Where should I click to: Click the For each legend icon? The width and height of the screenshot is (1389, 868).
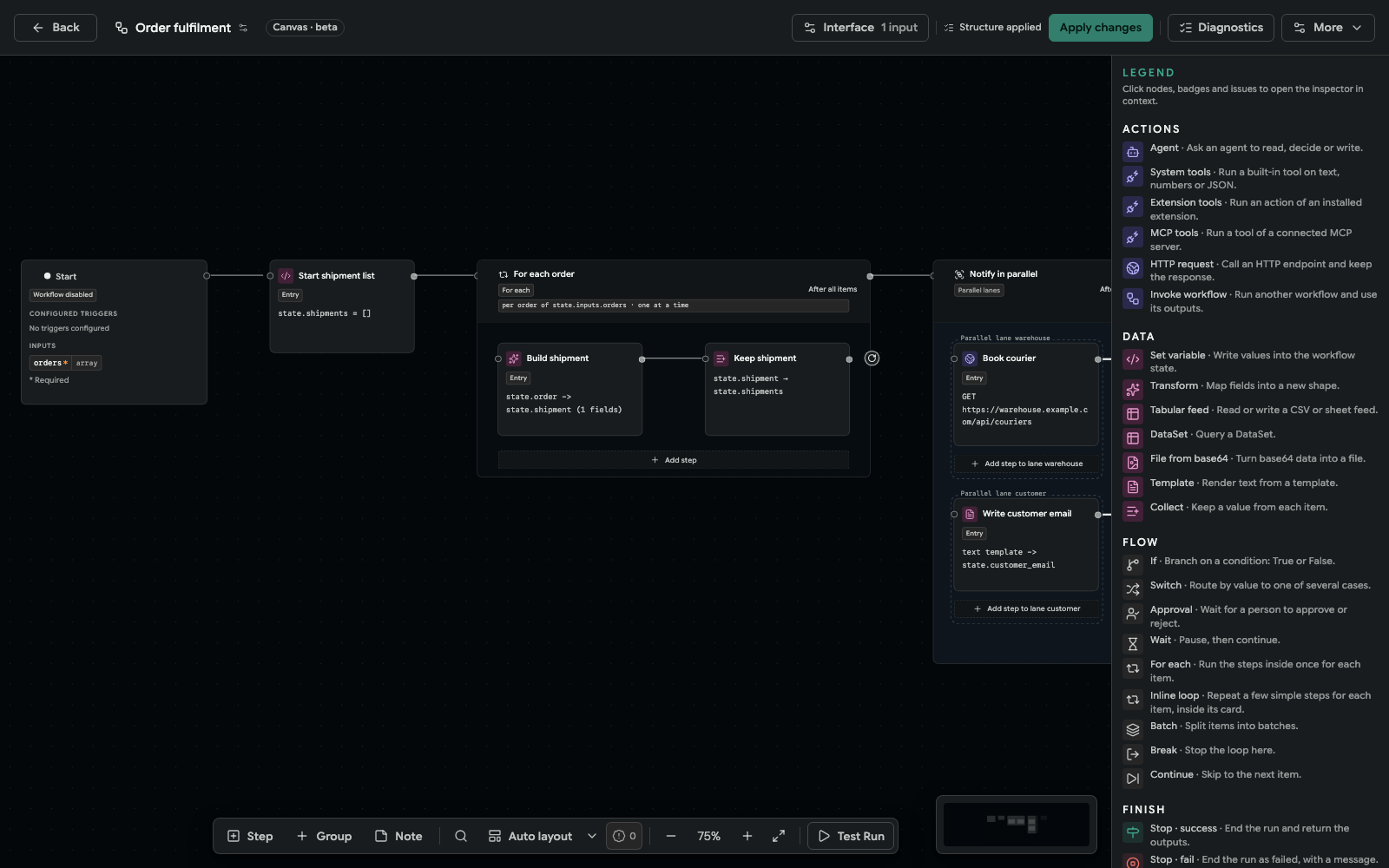[x=1133, y=668]
